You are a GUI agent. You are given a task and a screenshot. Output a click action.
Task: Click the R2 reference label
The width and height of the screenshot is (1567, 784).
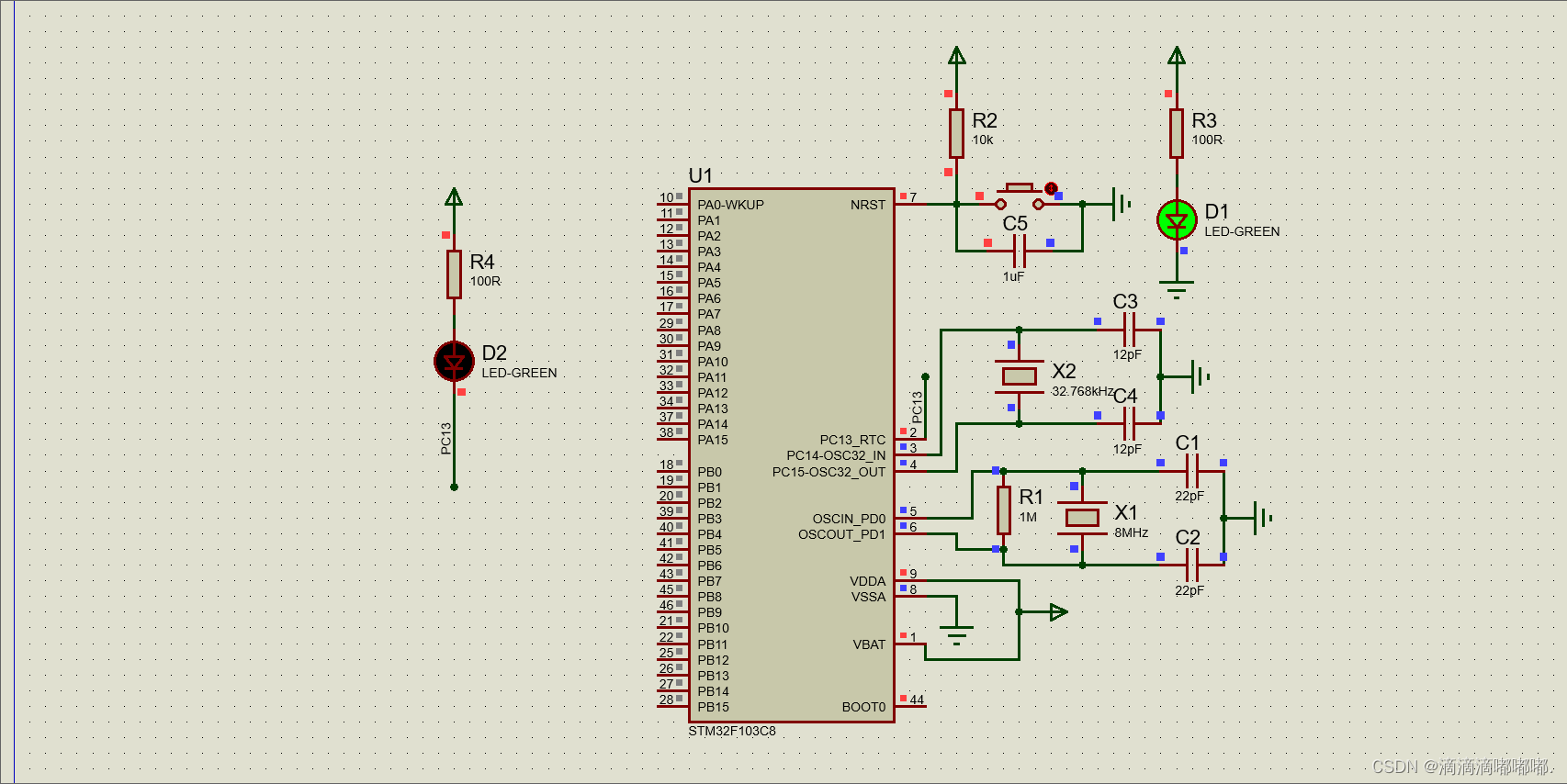[985, 120]
